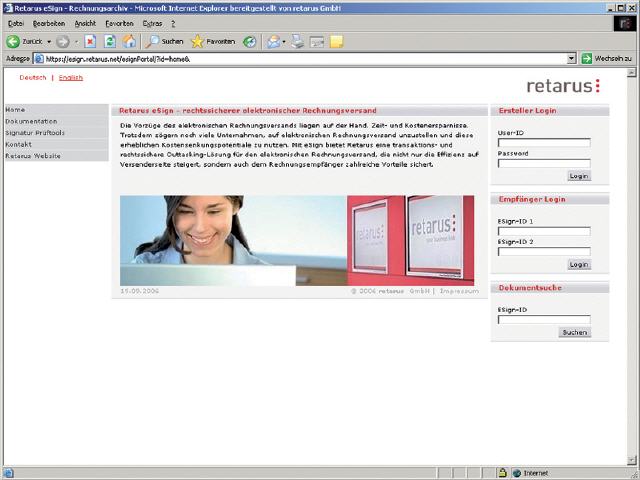Refresh the page with green arrows icon
This screenshot has width=640, height=480.
pyautogui.click(x=110, y=41)
